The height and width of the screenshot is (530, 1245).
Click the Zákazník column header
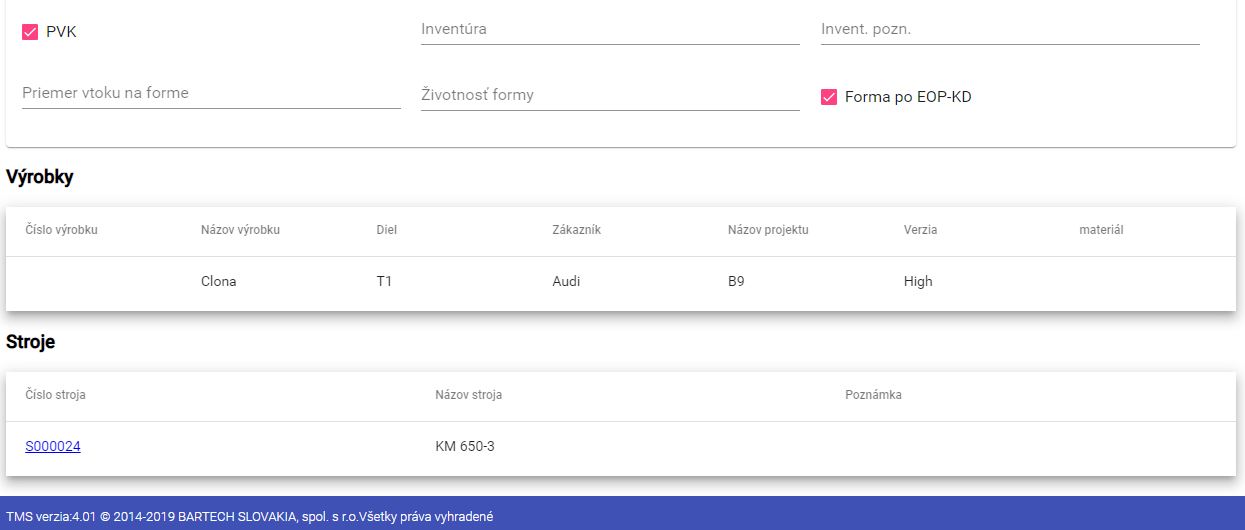click(576, 230)
